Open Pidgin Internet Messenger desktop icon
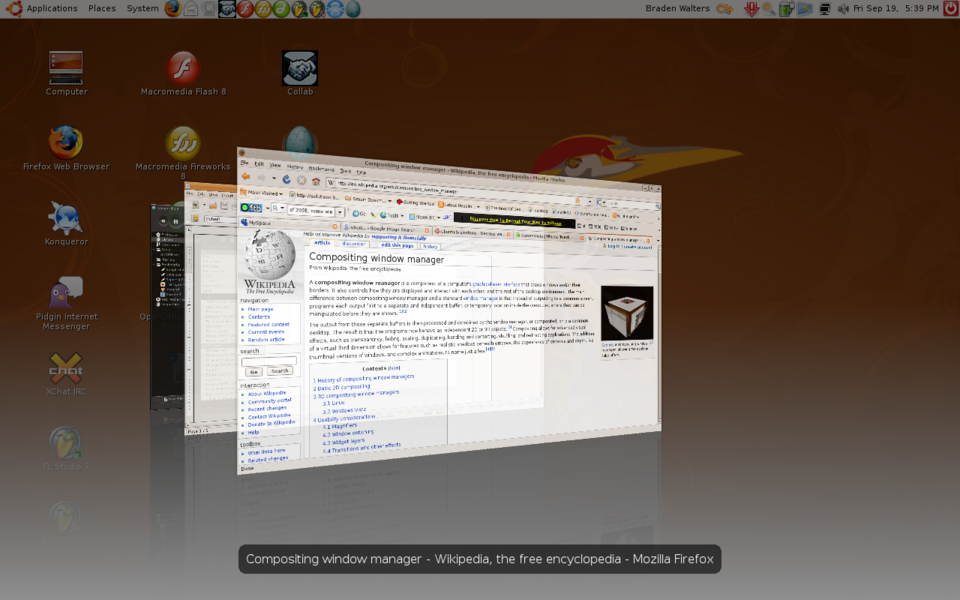 click(66, 303)
